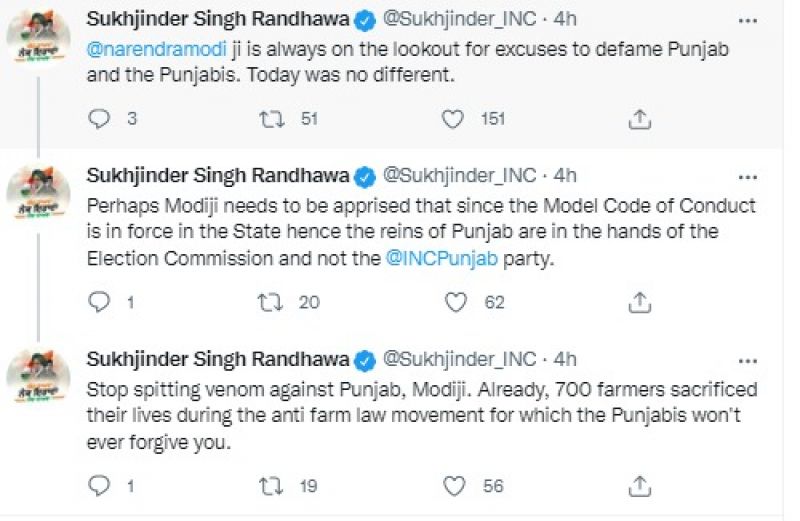Reply to the first tweet about defaming Punjab

pyautogui.click(x=98, y=118)
